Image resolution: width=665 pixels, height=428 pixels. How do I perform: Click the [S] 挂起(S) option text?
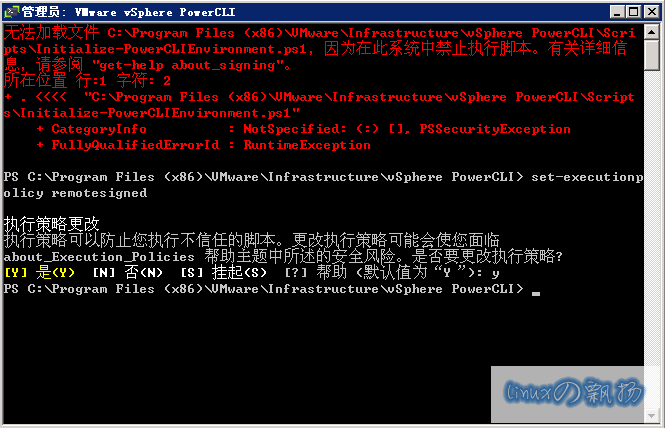click(x=224, y=272)
